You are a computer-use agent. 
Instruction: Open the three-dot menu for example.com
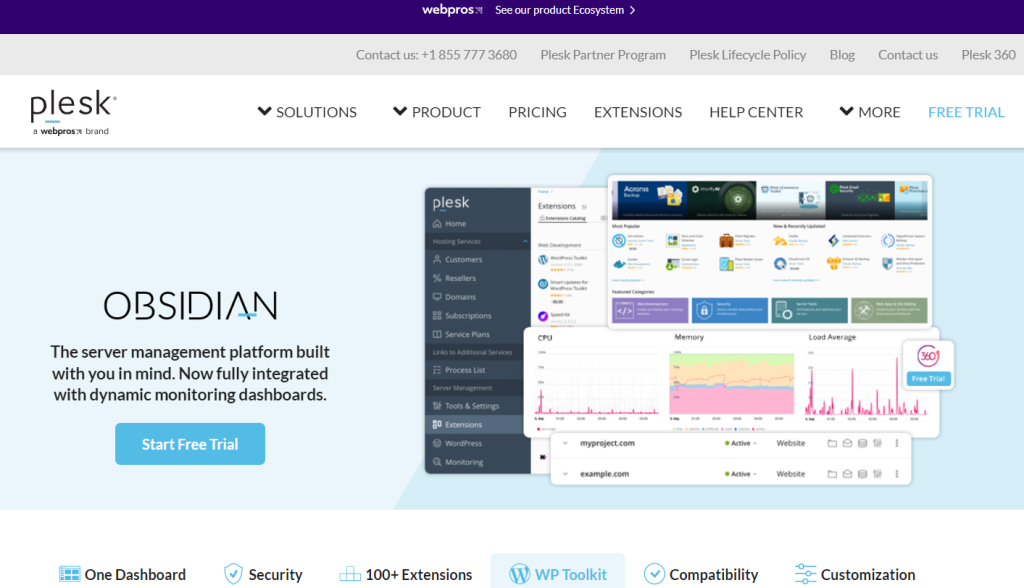[897, 474]
